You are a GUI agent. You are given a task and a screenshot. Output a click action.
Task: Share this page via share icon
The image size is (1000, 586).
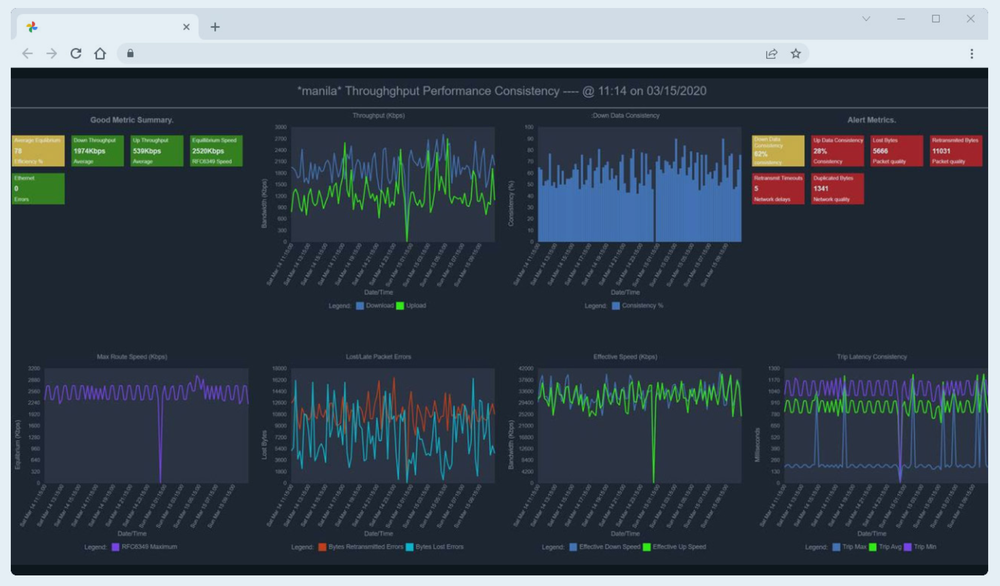coord(771,54)
